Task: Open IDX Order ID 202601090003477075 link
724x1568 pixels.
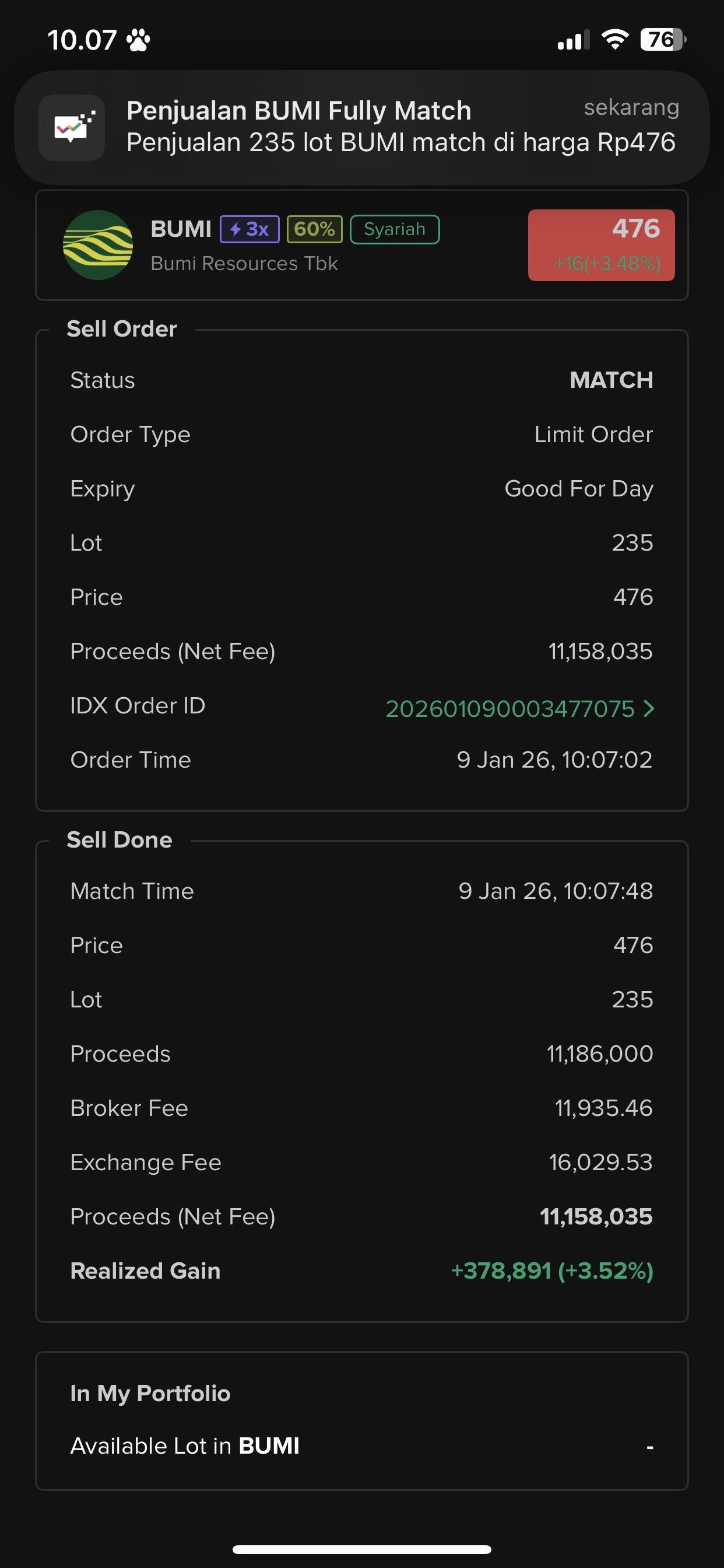Action: [510, 709]
